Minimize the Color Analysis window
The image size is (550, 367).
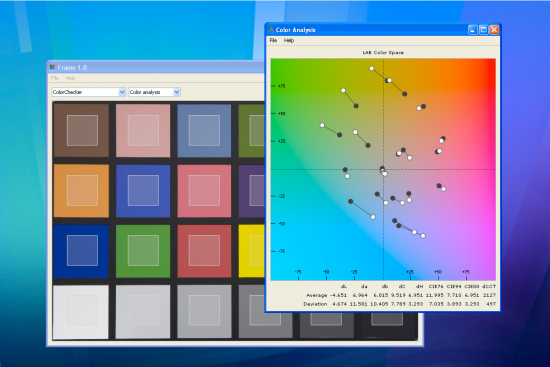tap(472, 30)
